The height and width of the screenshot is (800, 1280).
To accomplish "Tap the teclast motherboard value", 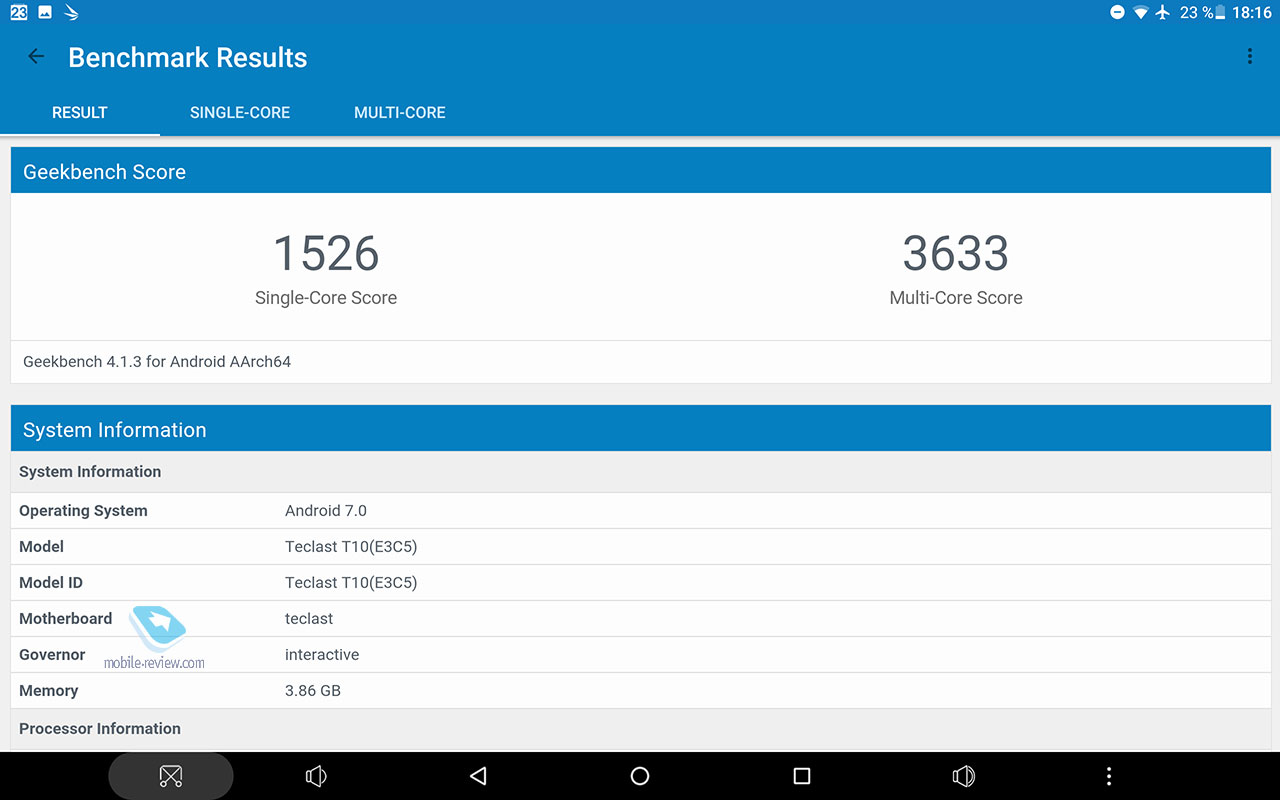I will [309, 619].
